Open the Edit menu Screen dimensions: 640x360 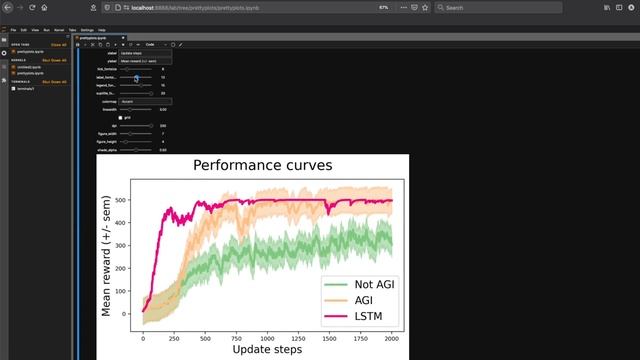pyautogui.click(x=24, y=30)
